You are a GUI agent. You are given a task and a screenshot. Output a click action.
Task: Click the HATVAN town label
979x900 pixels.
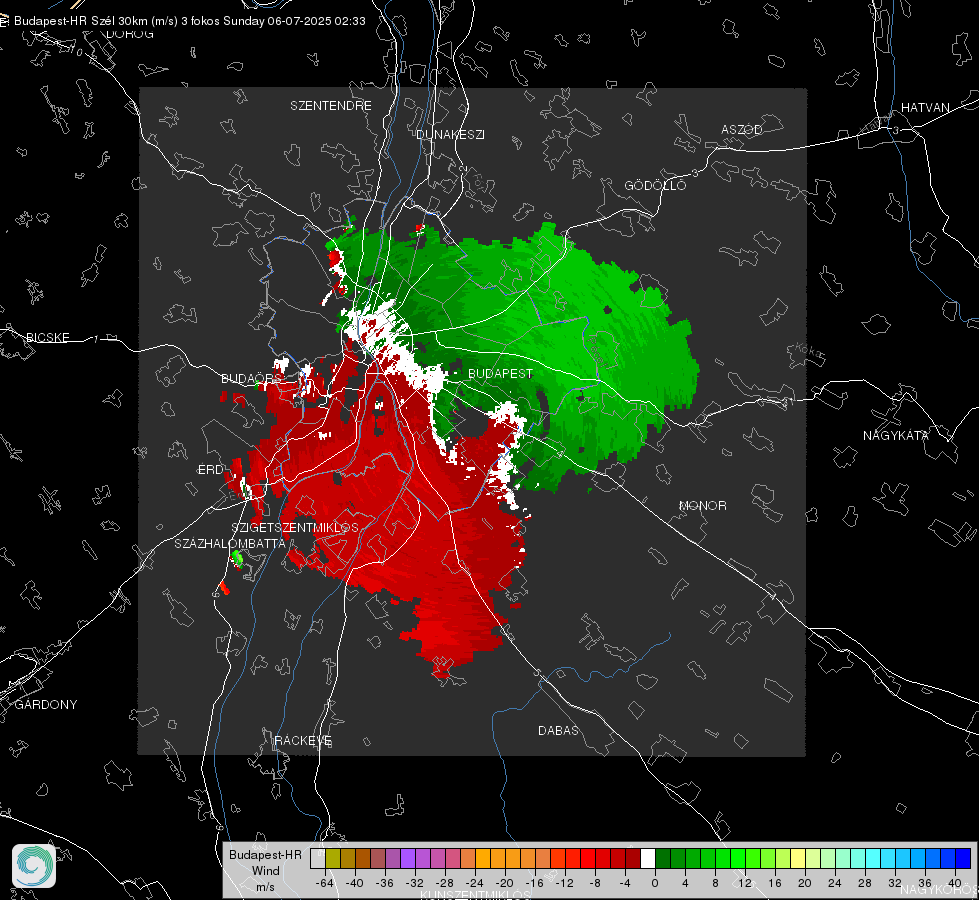(925, 107)
